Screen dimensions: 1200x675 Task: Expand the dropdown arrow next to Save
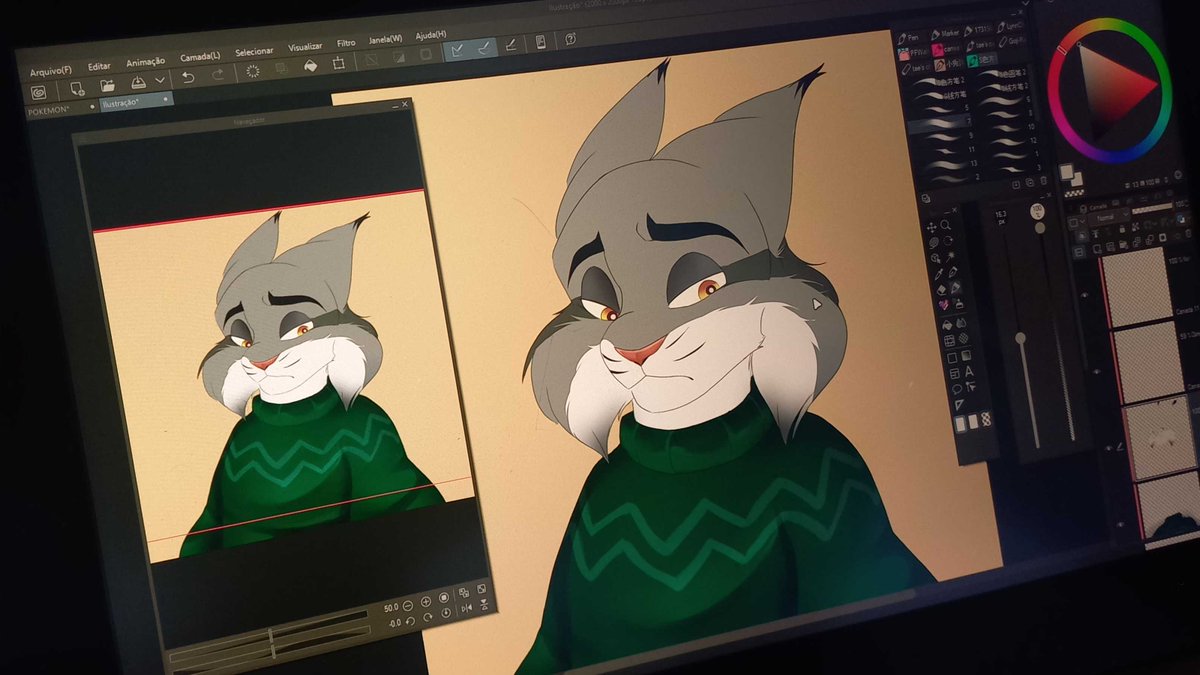[x=160, y=80]
